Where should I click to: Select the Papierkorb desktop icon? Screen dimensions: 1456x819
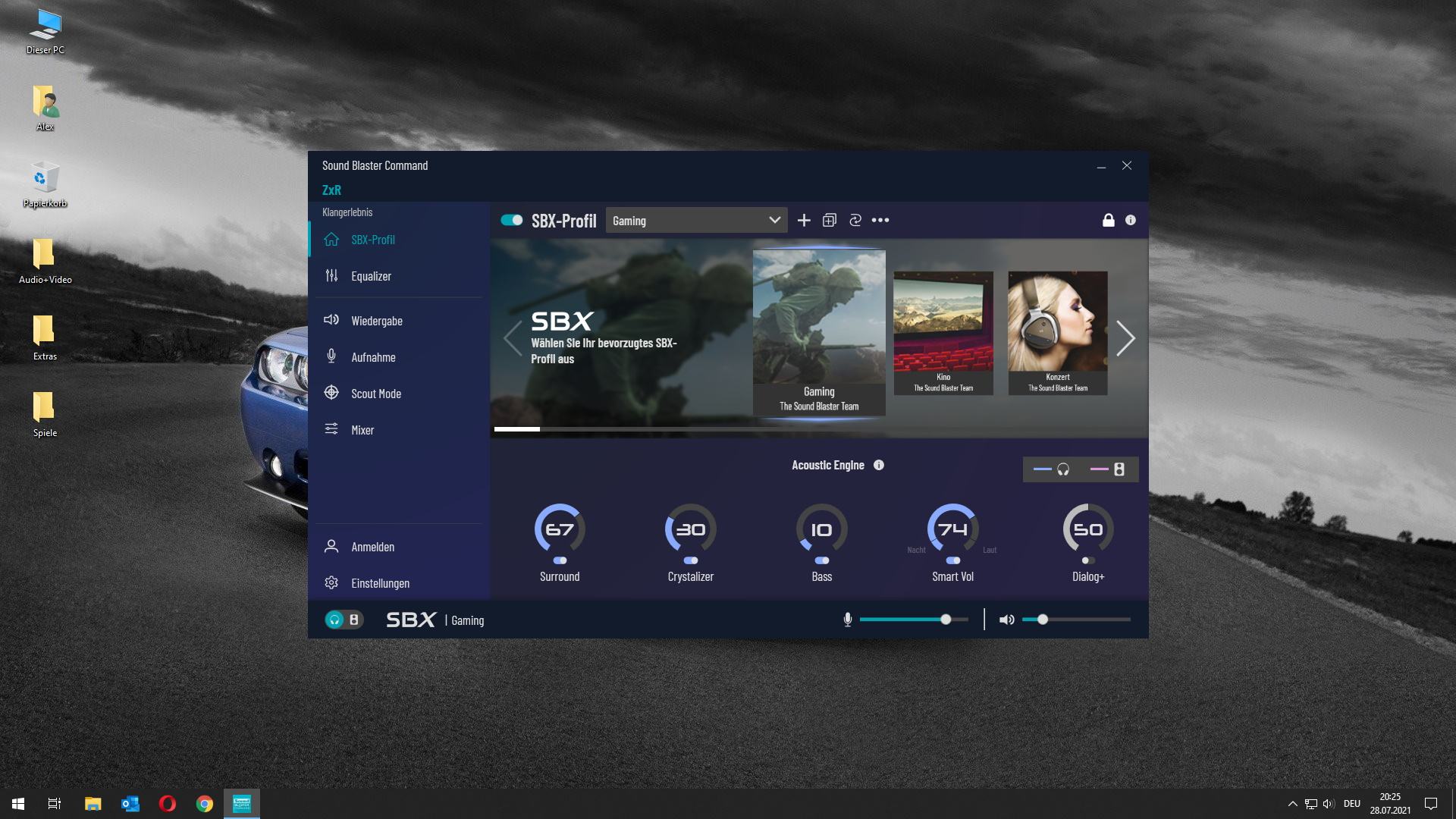click(45, 184)
